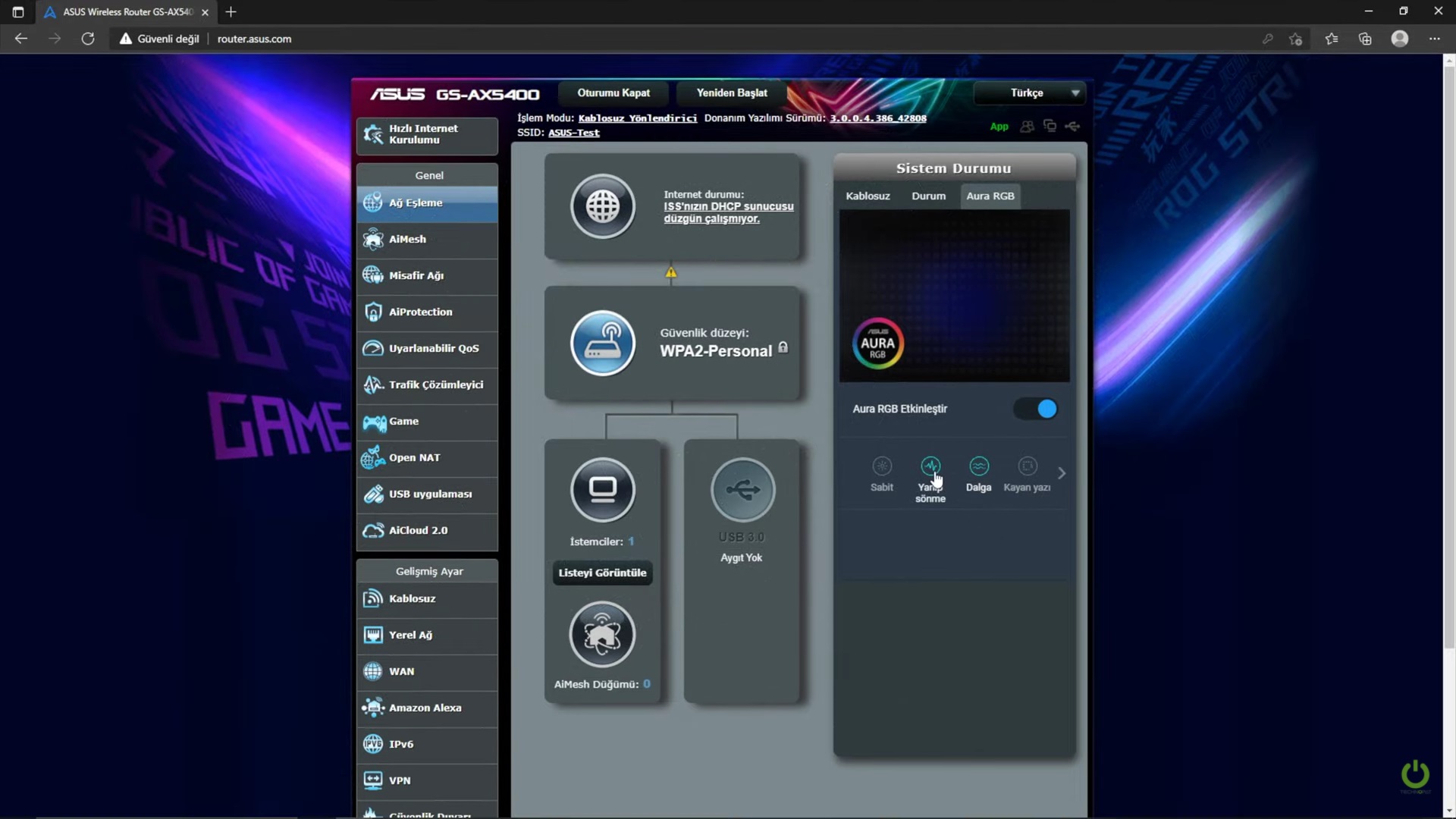Viewport: 1456px width, 819px height.
Task: Click the AiMesh node icon
Action: tap(602, 635)
